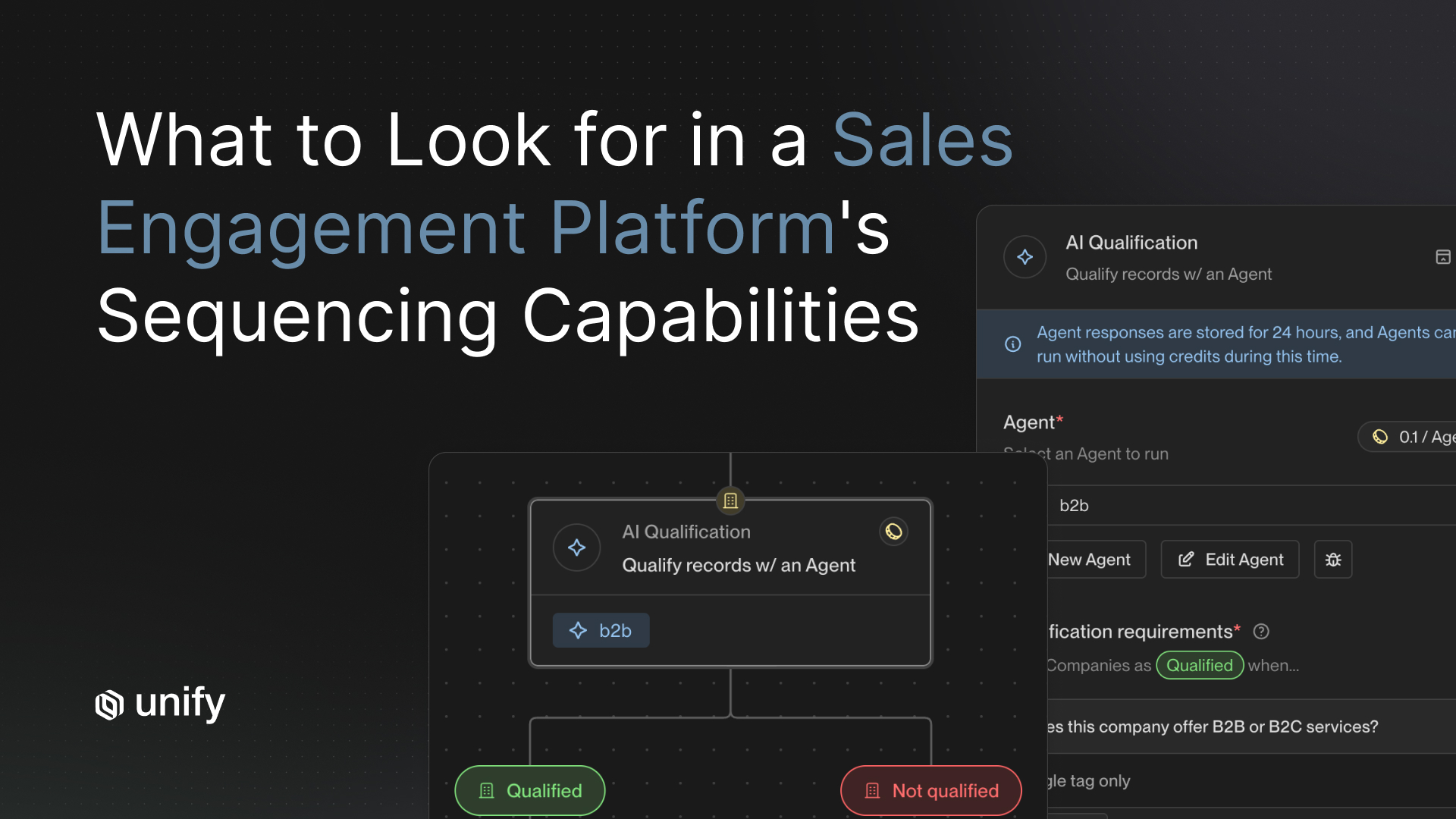Click the green Qualified tag in the requirements sentence
Screen dimensions: 1456x819
click(1199, 665)
